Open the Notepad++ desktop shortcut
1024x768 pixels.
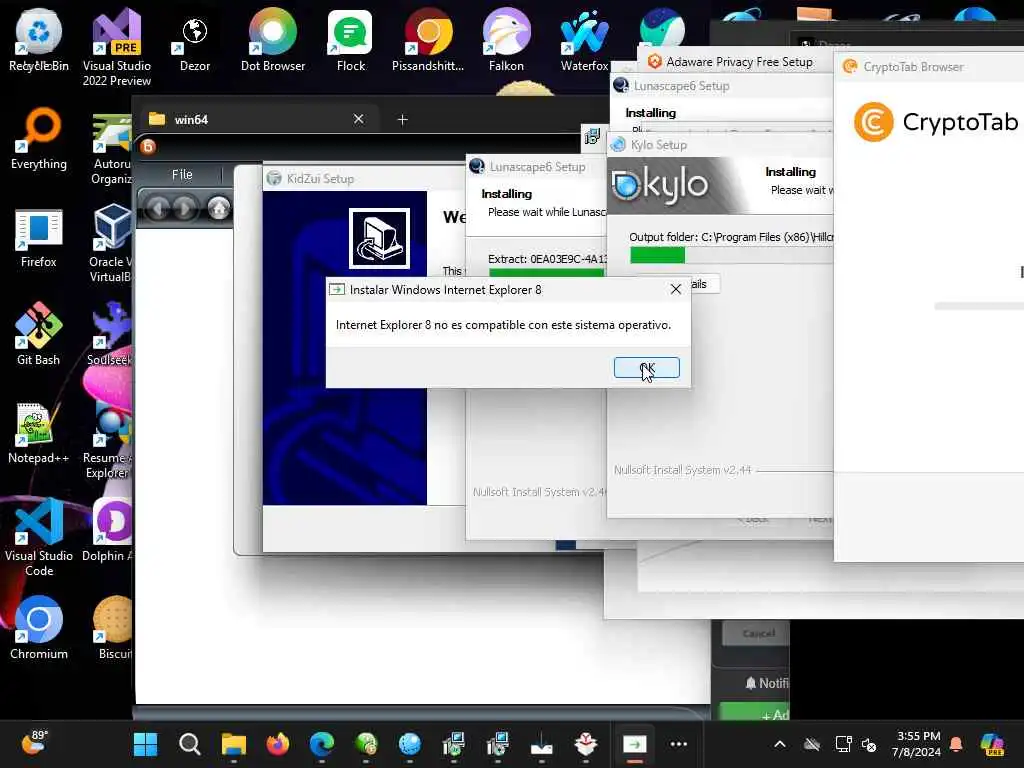tap(39, 432)
